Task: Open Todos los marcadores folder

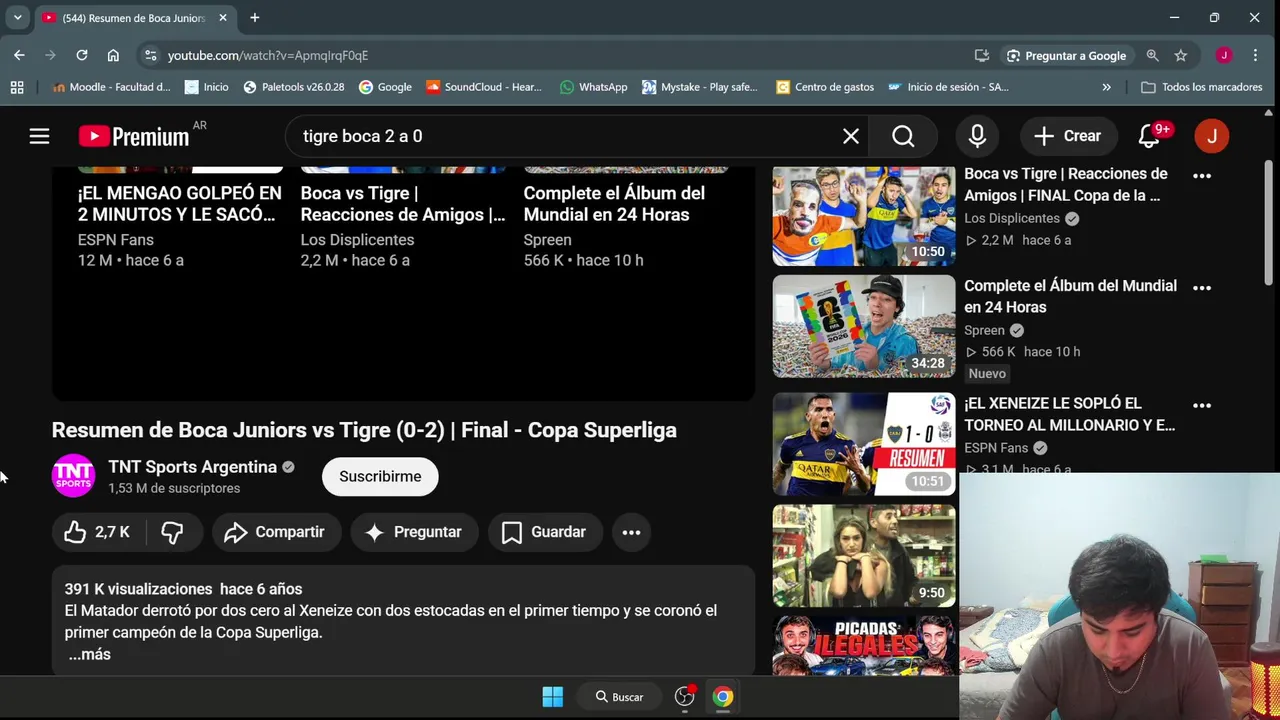Action: click(x=1201, y=87)
